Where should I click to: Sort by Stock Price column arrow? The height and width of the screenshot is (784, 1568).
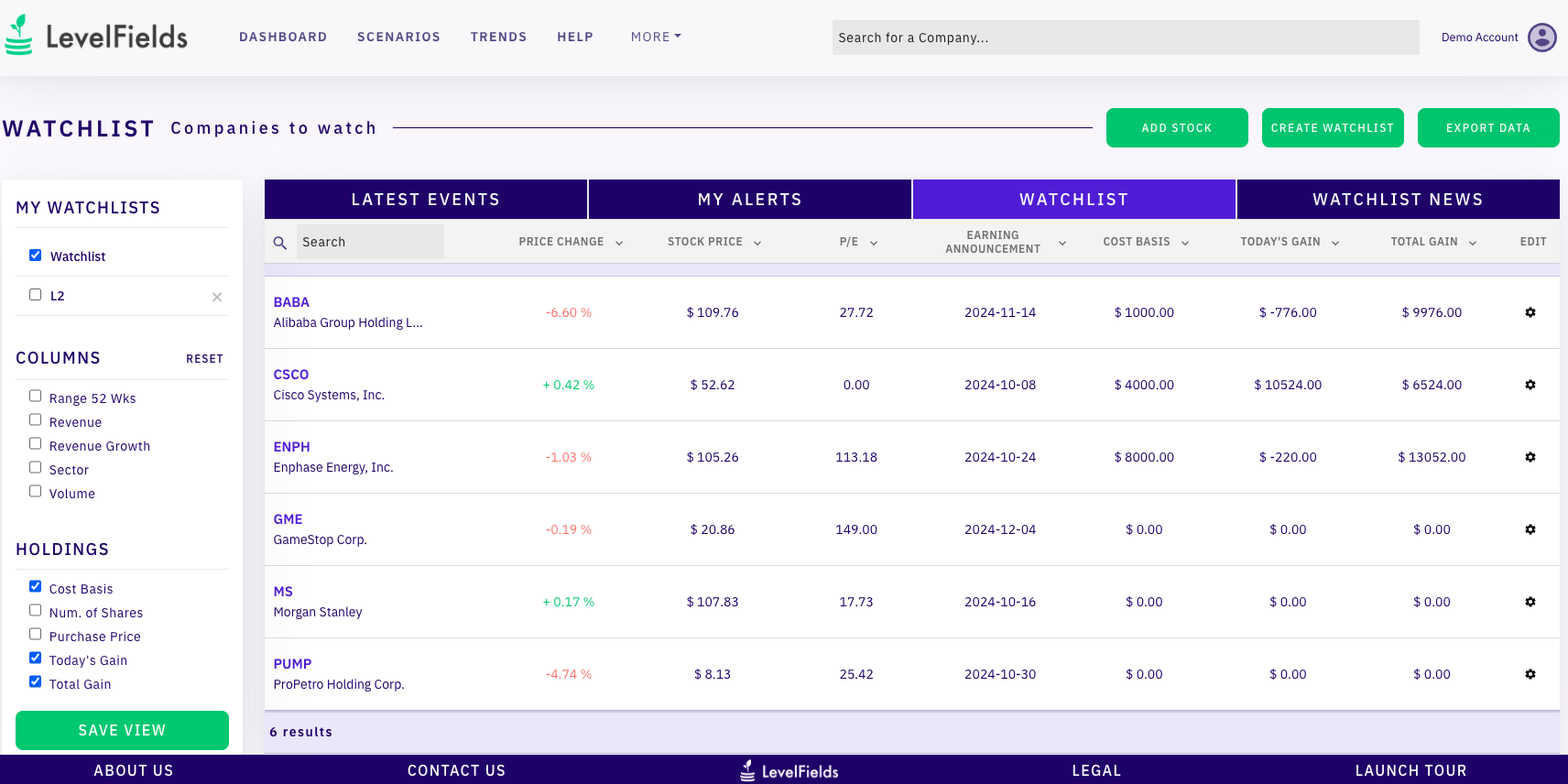pyautogui.click(x=757, y=243)
